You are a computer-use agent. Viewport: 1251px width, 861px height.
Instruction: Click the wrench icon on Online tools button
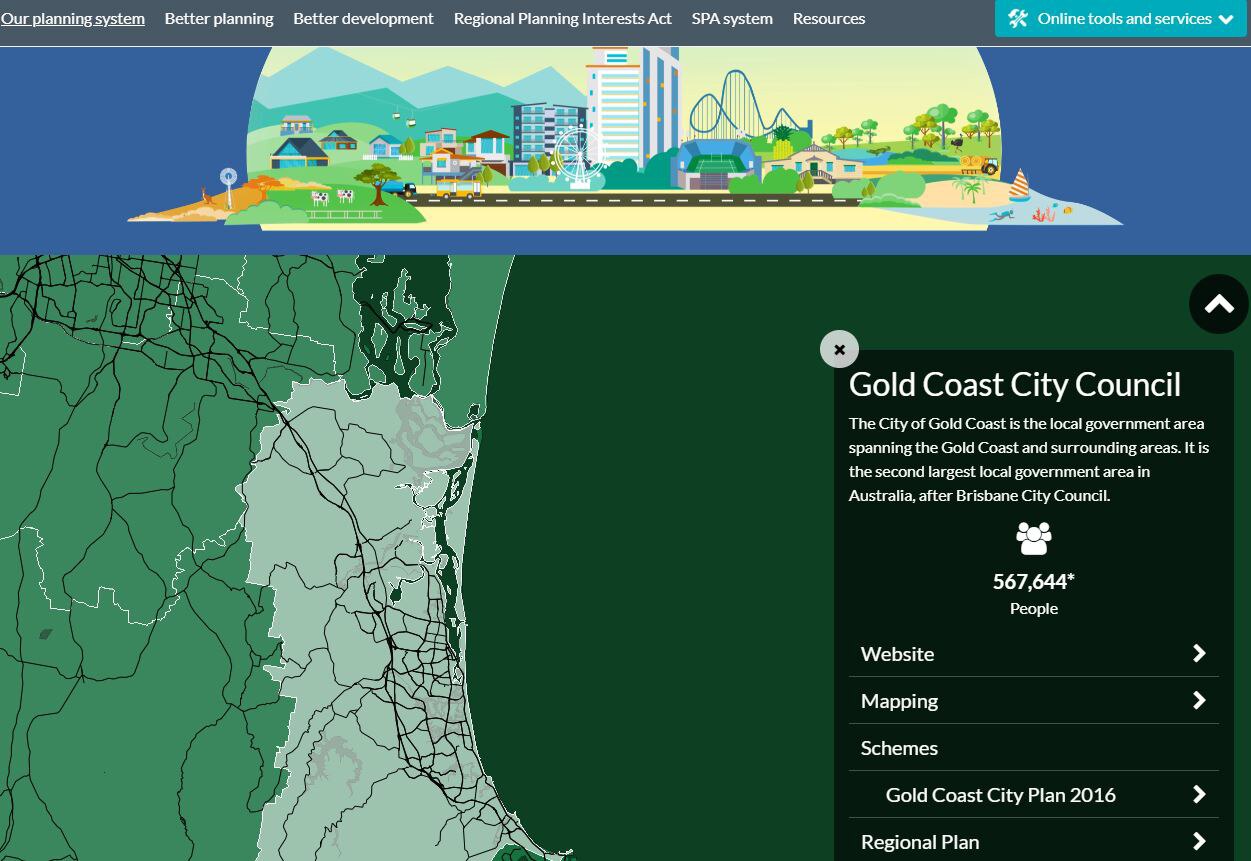coord(1018,18)
